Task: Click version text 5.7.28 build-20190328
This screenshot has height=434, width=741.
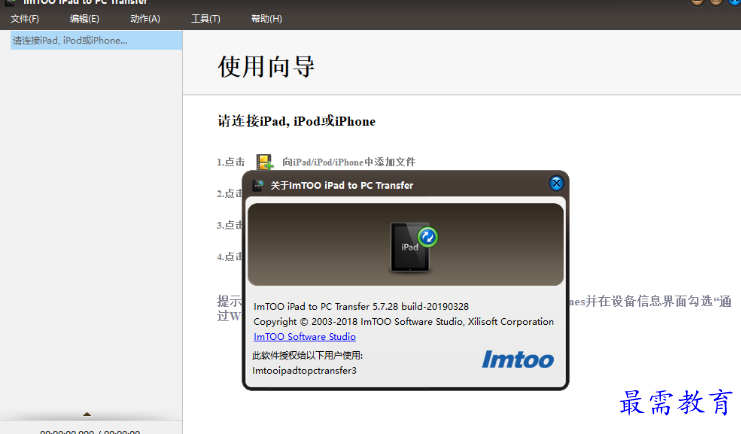Action: click(421, 306)
